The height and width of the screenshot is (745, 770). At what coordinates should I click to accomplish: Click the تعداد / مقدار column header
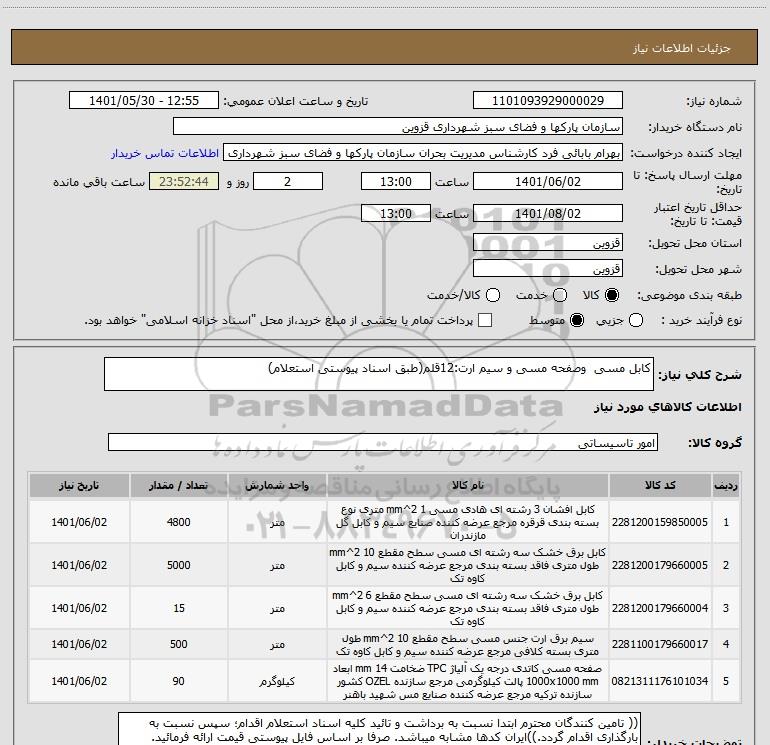click(178, 486)
